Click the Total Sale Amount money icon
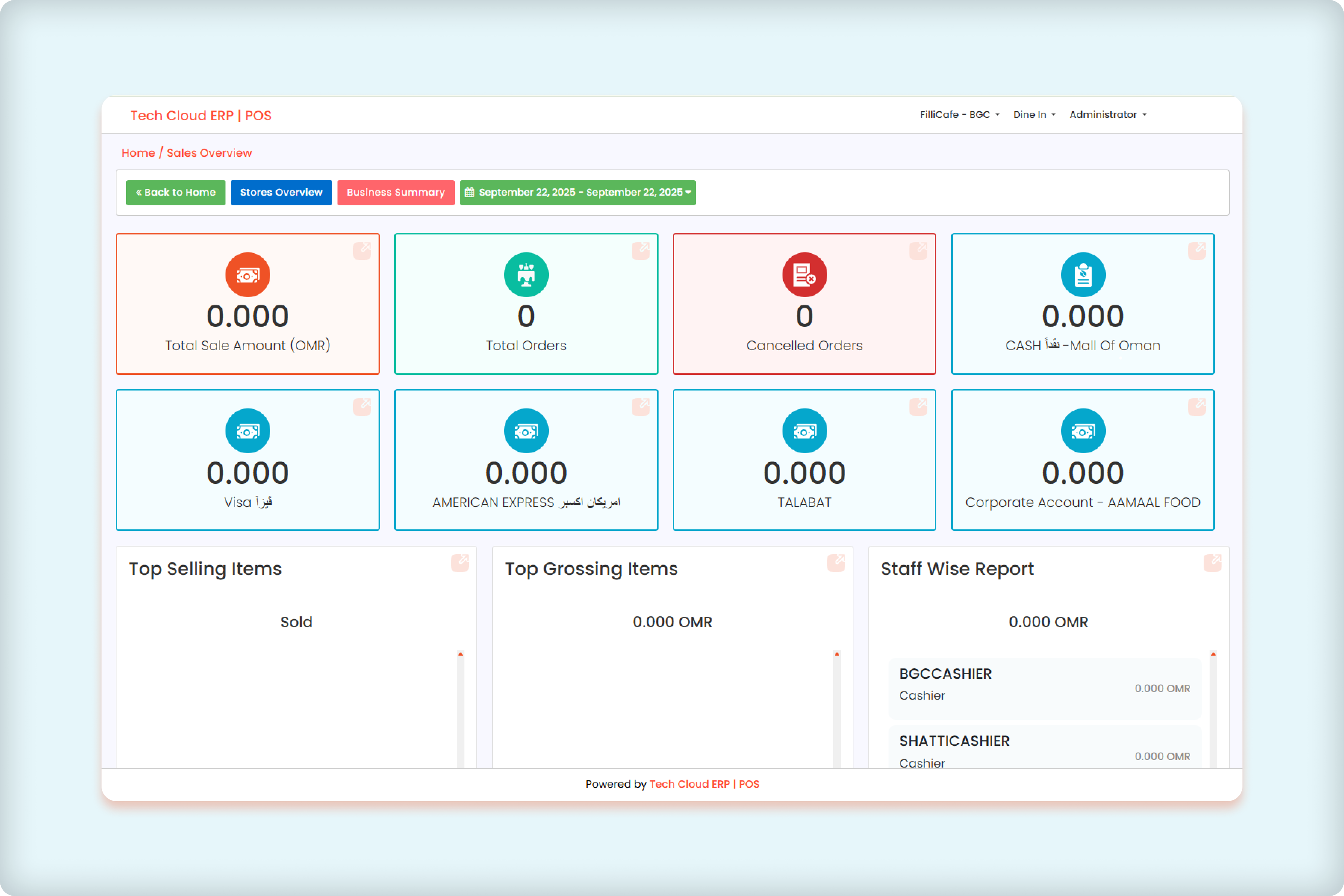Viewport: 1344px width, 896px height. 248,275
